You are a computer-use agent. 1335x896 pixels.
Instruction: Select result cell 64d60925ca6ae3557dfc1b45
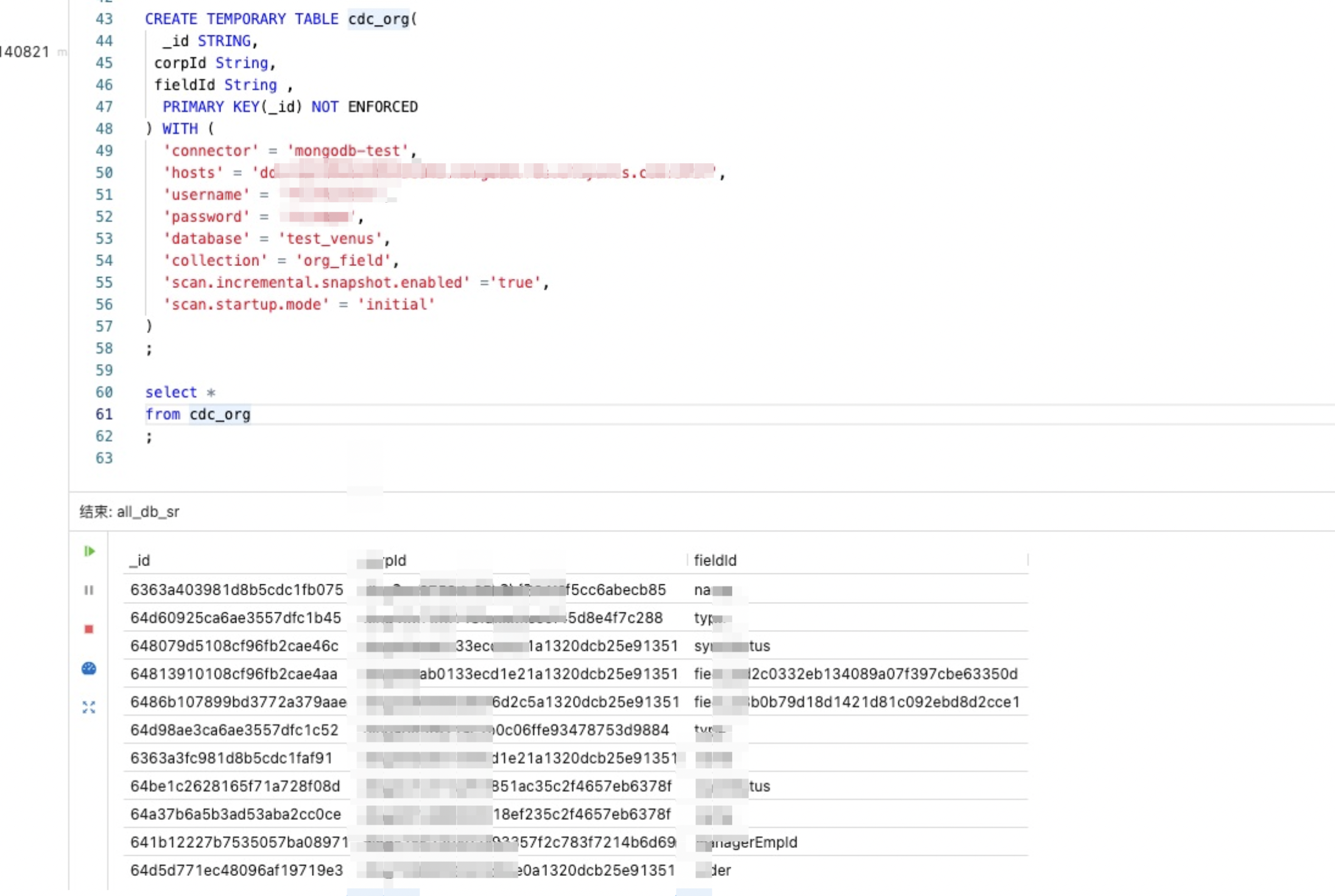coord(235,618)
